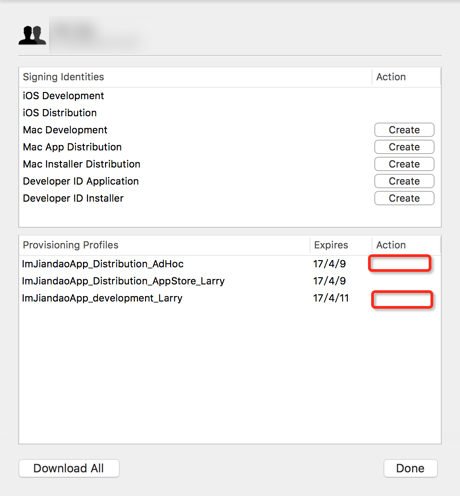This screenshot has height=496, width=460.
Task: Click the red-outlined action box for development_Larry
Action: point(402,299)
